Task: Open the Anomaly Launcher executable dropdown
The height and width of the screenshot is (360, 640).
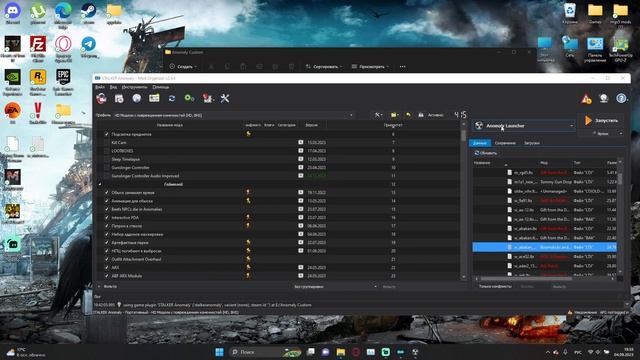Action: coord(524,126)
